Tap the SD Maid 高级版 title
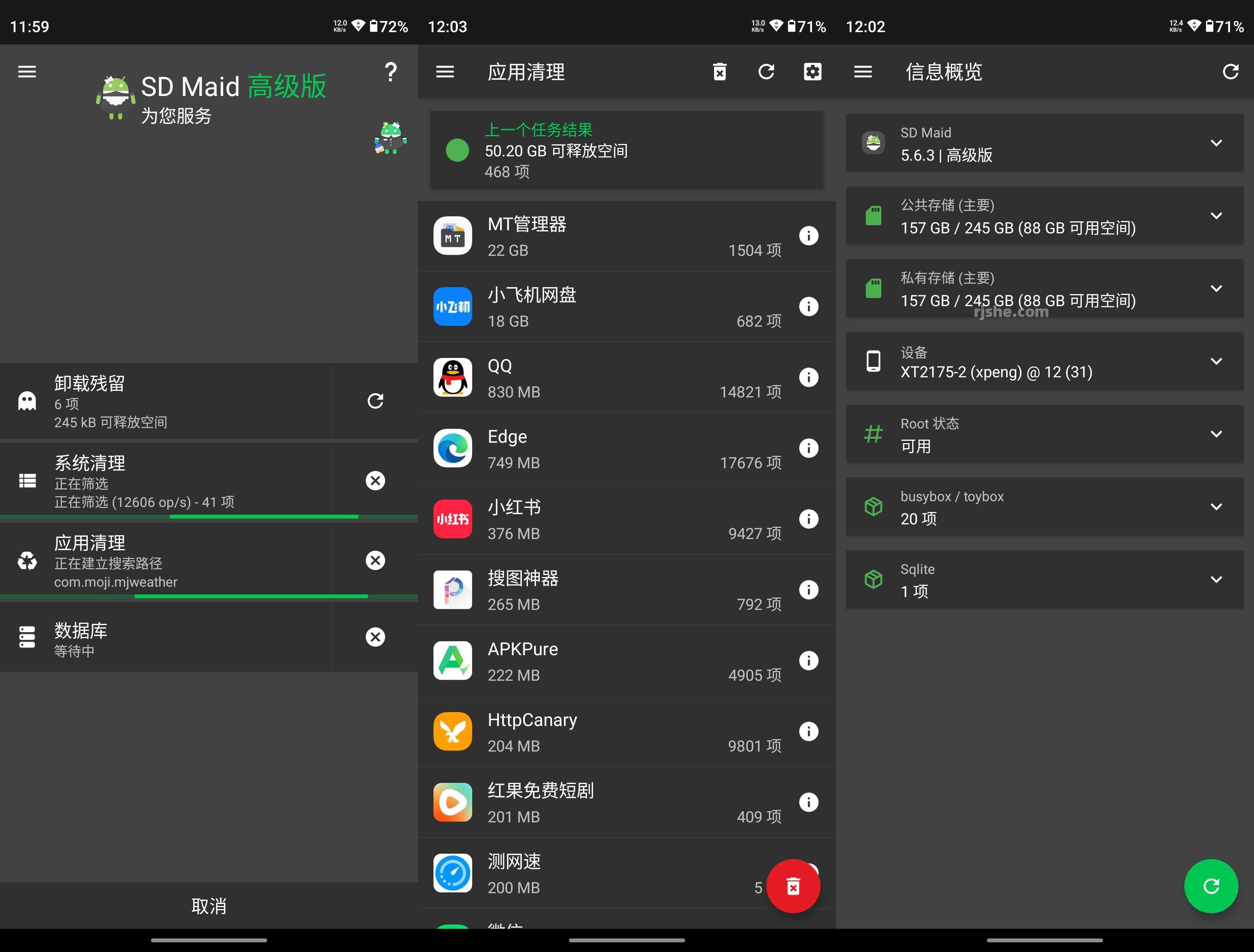 (x=233, y=87)
